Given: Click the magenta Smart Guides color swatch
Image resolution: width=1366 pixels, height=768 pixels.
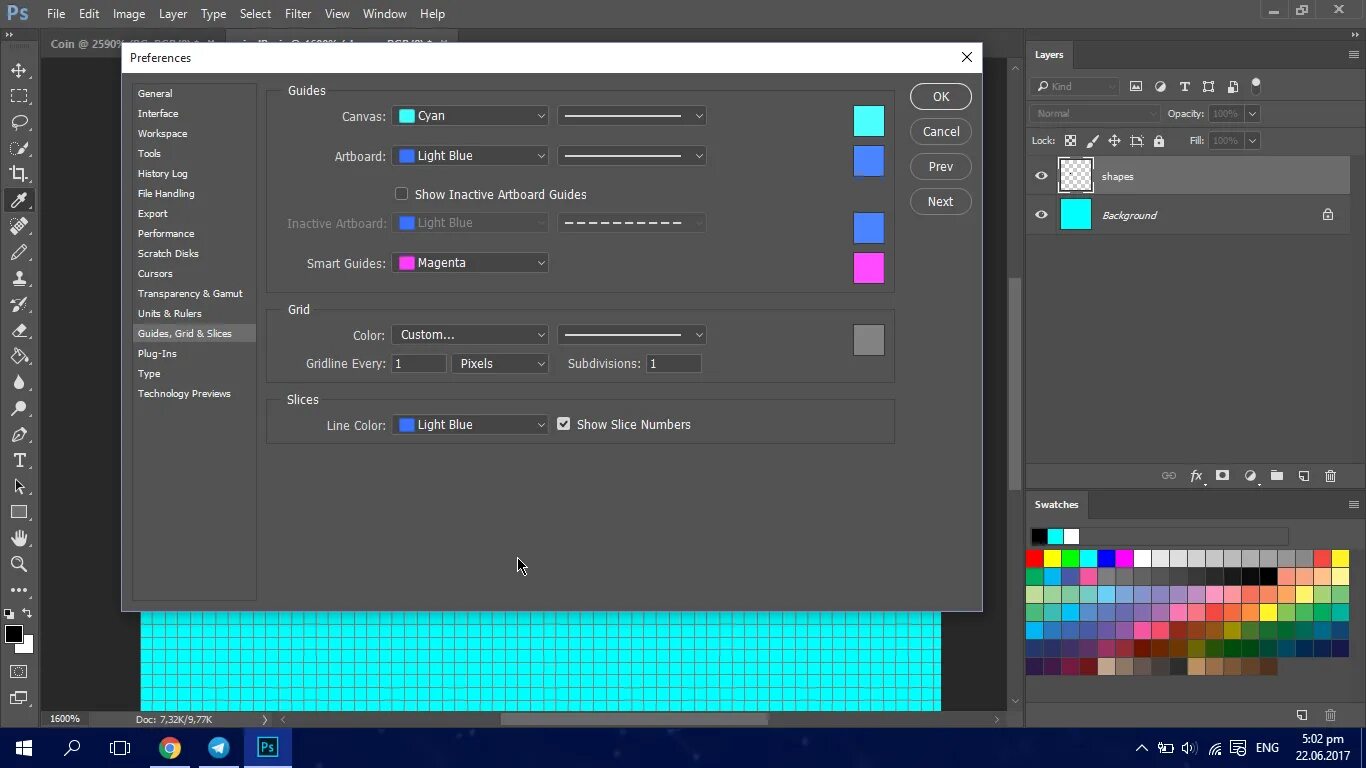Looking at the screenshot, I should 869,268.
